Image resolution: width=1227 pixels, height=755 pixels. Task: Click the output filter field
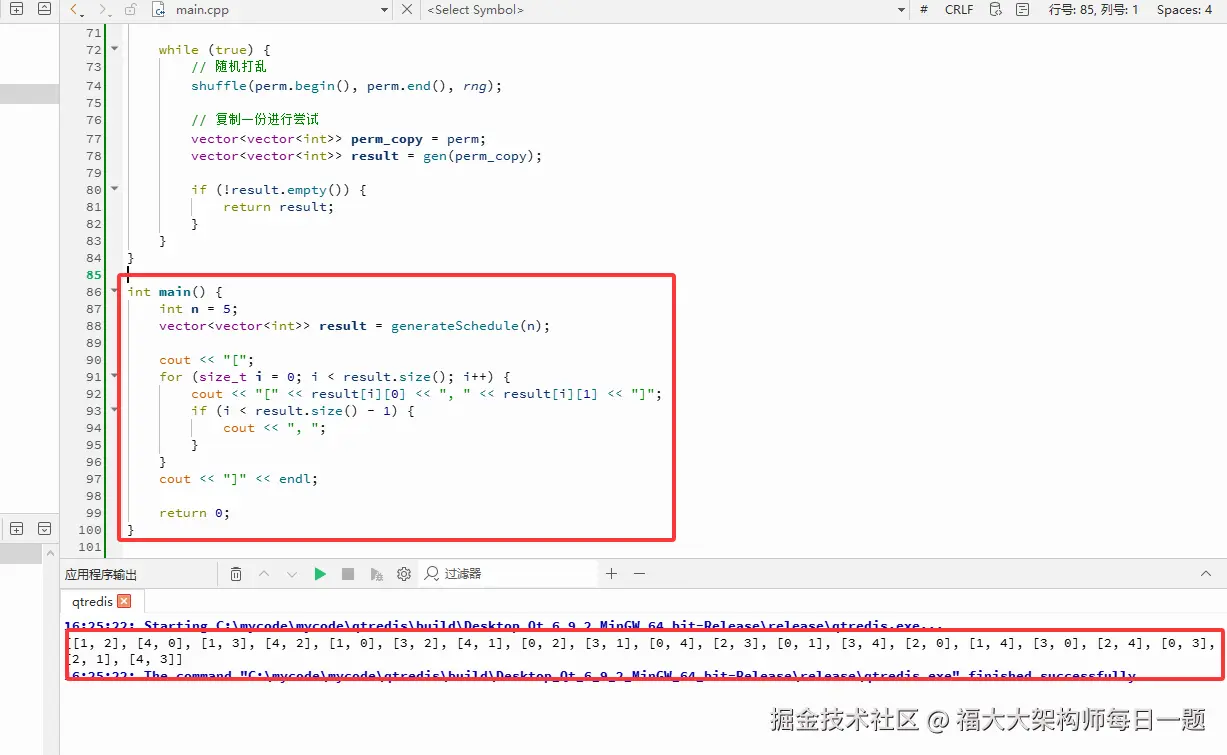(x=510, y=574)
